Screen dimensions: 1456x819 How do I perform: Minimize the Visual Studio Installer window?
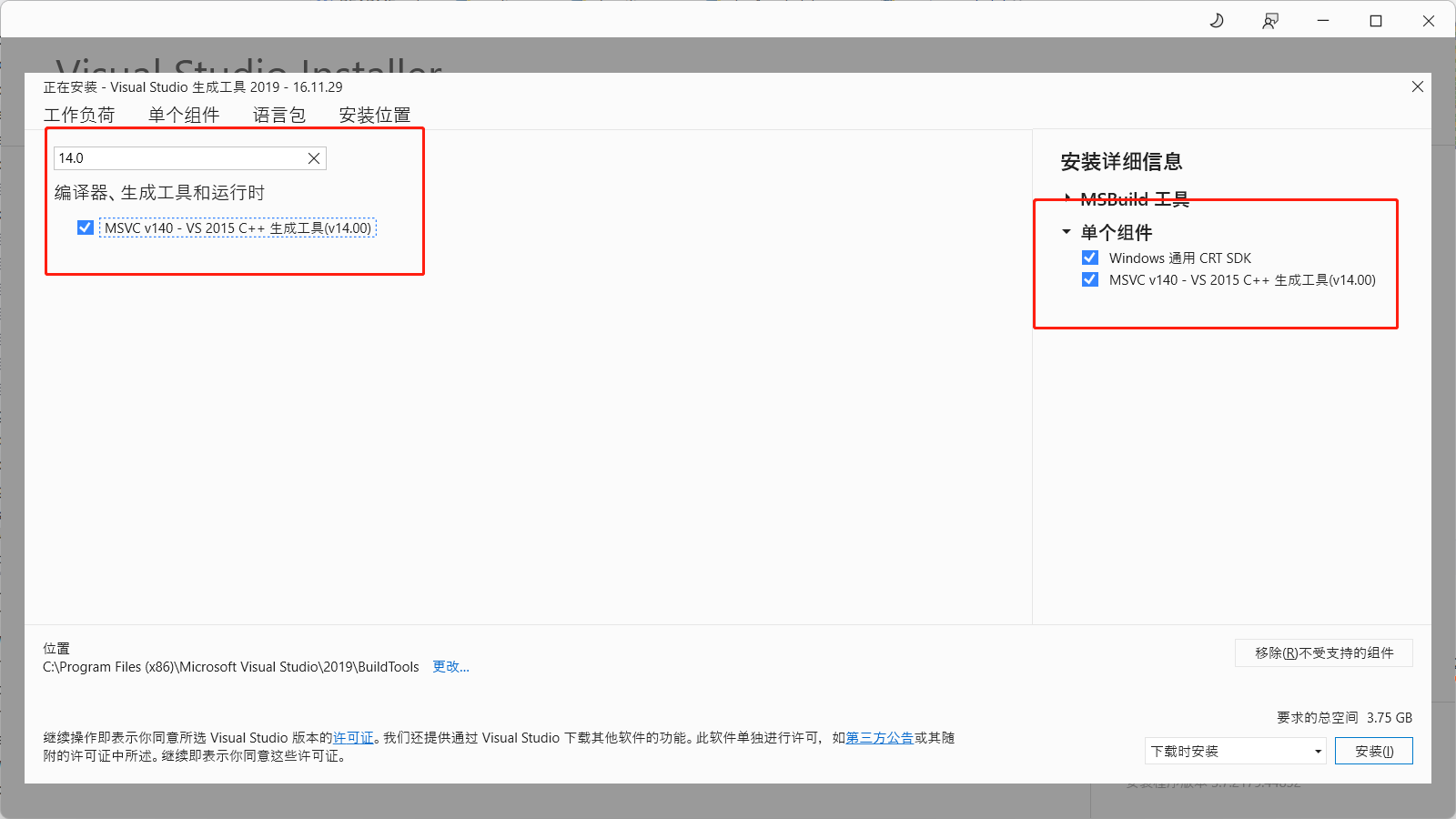[1323, 21]
